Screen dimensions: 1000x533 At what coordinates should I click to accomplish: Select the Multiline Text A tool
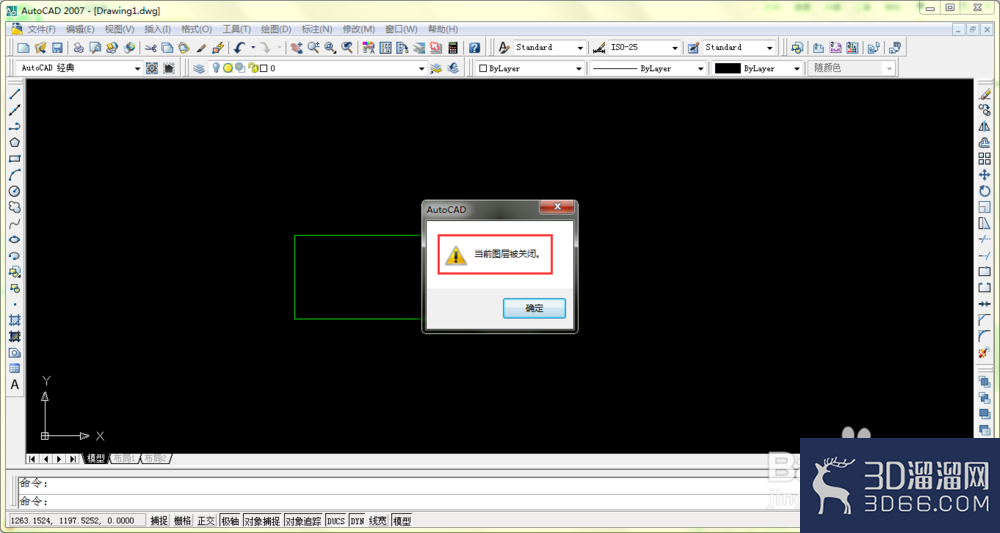[15, 385]
